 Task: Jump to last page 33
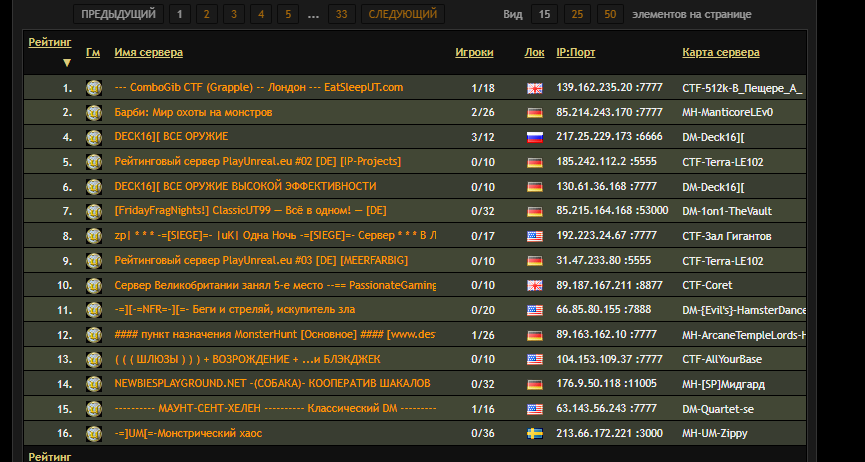341,14
